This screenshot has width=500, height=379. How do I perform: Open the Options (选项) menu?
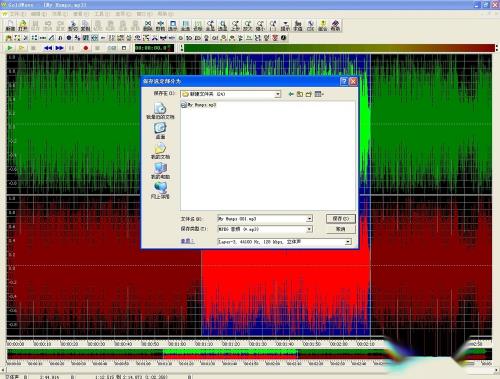tap(123, 14)
